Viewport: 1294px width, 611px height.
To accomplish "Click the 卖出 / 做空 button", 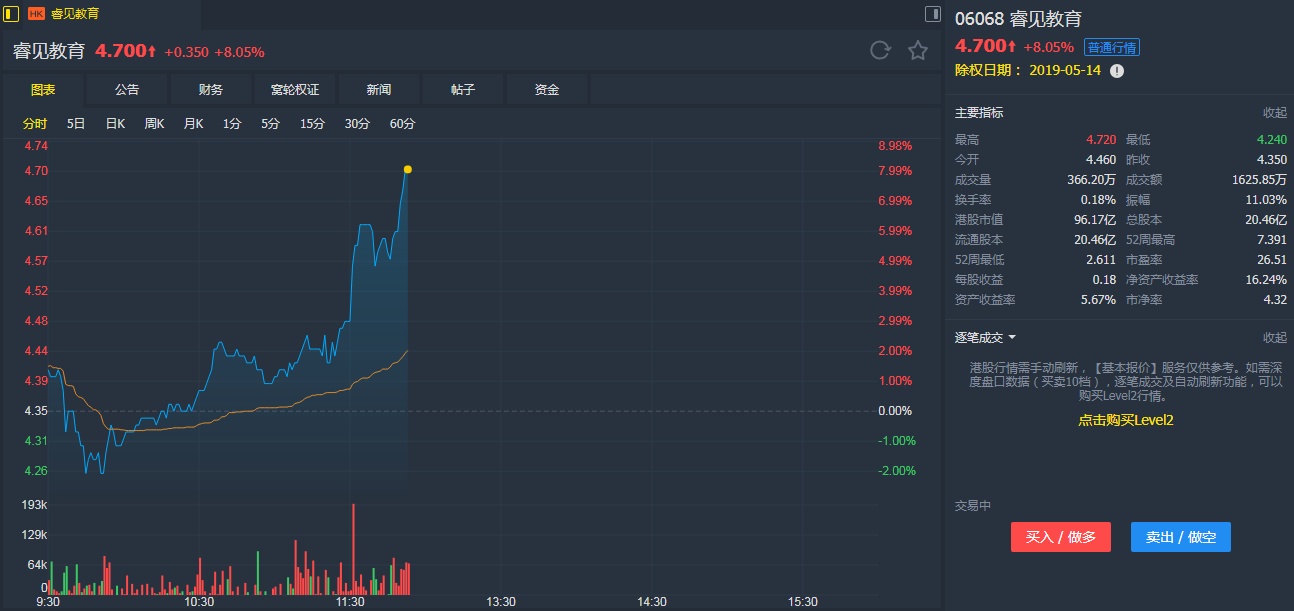I will 1181,537.
